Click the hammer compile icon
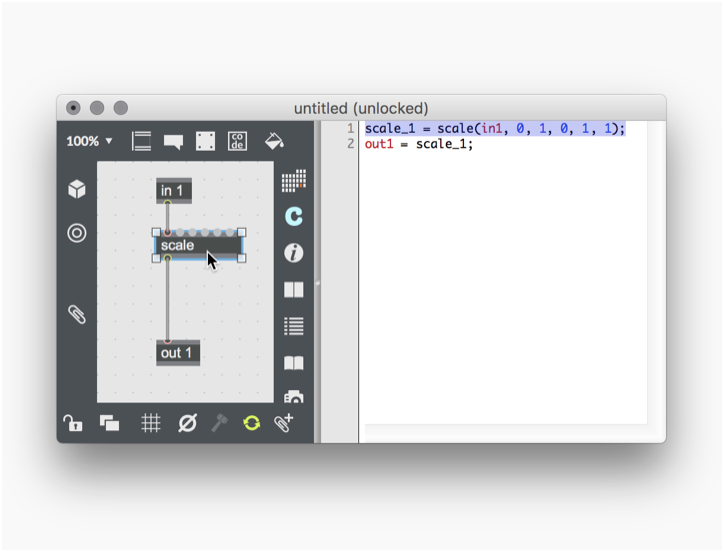The width and height of the screenshot is (724, 552). click(219, 423)
